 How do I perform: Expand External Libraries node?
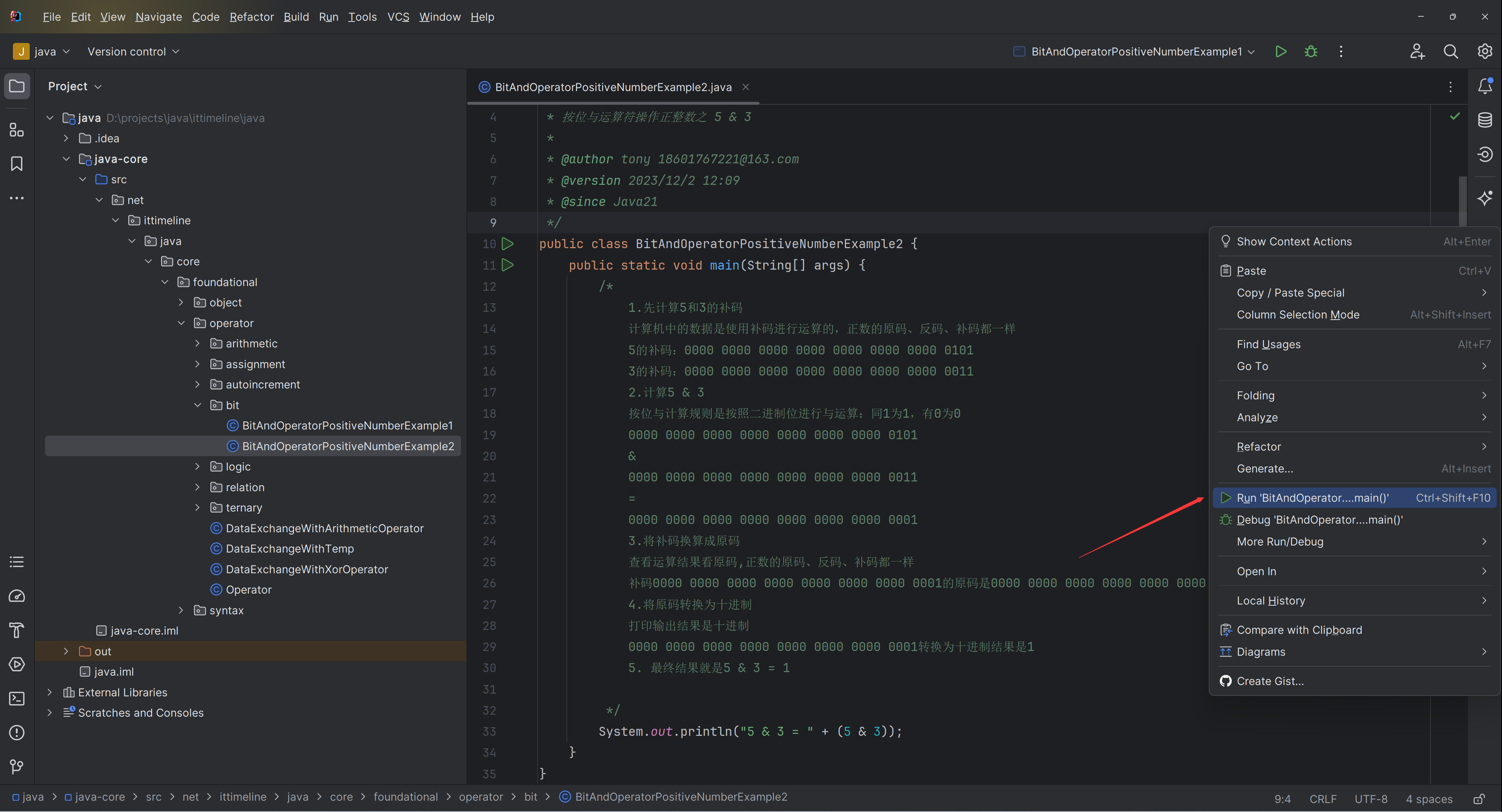click(50, 692)
